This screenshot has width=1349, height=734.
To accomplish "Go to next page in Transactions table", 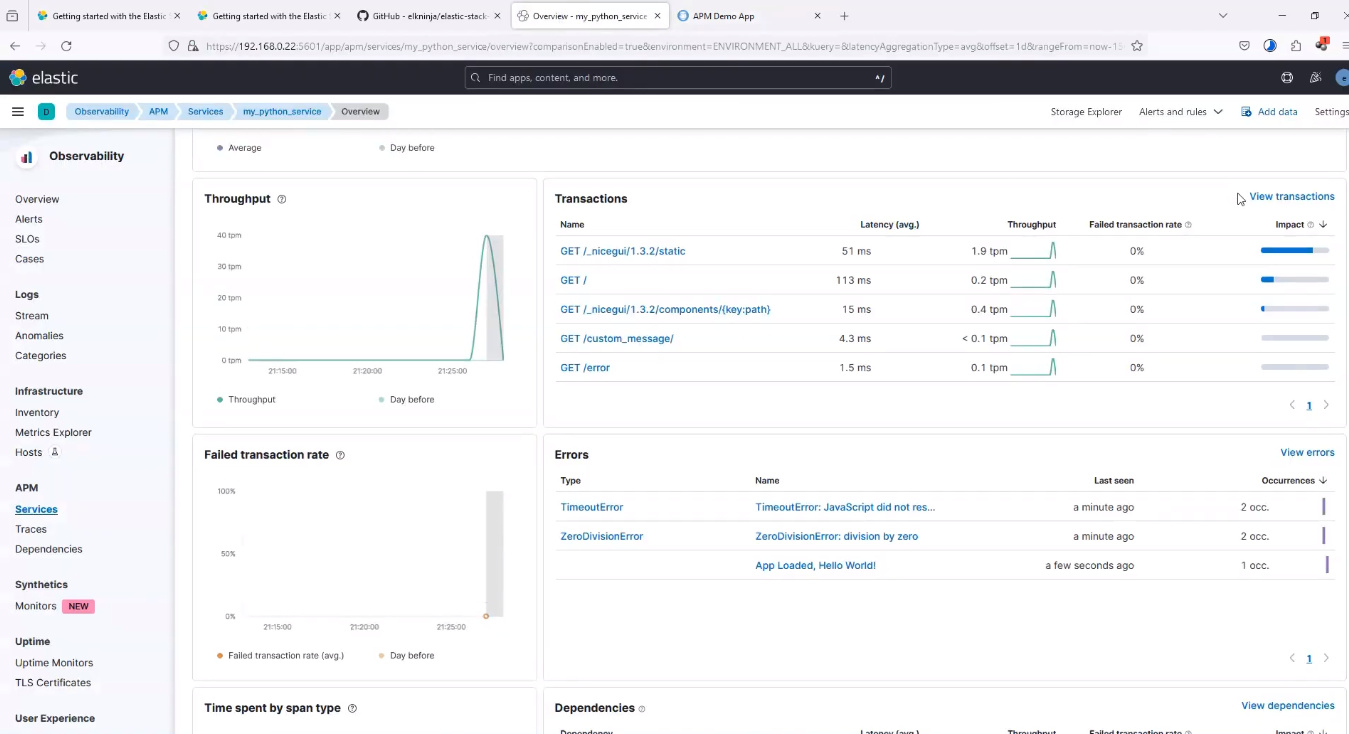I will (1326, 405).
